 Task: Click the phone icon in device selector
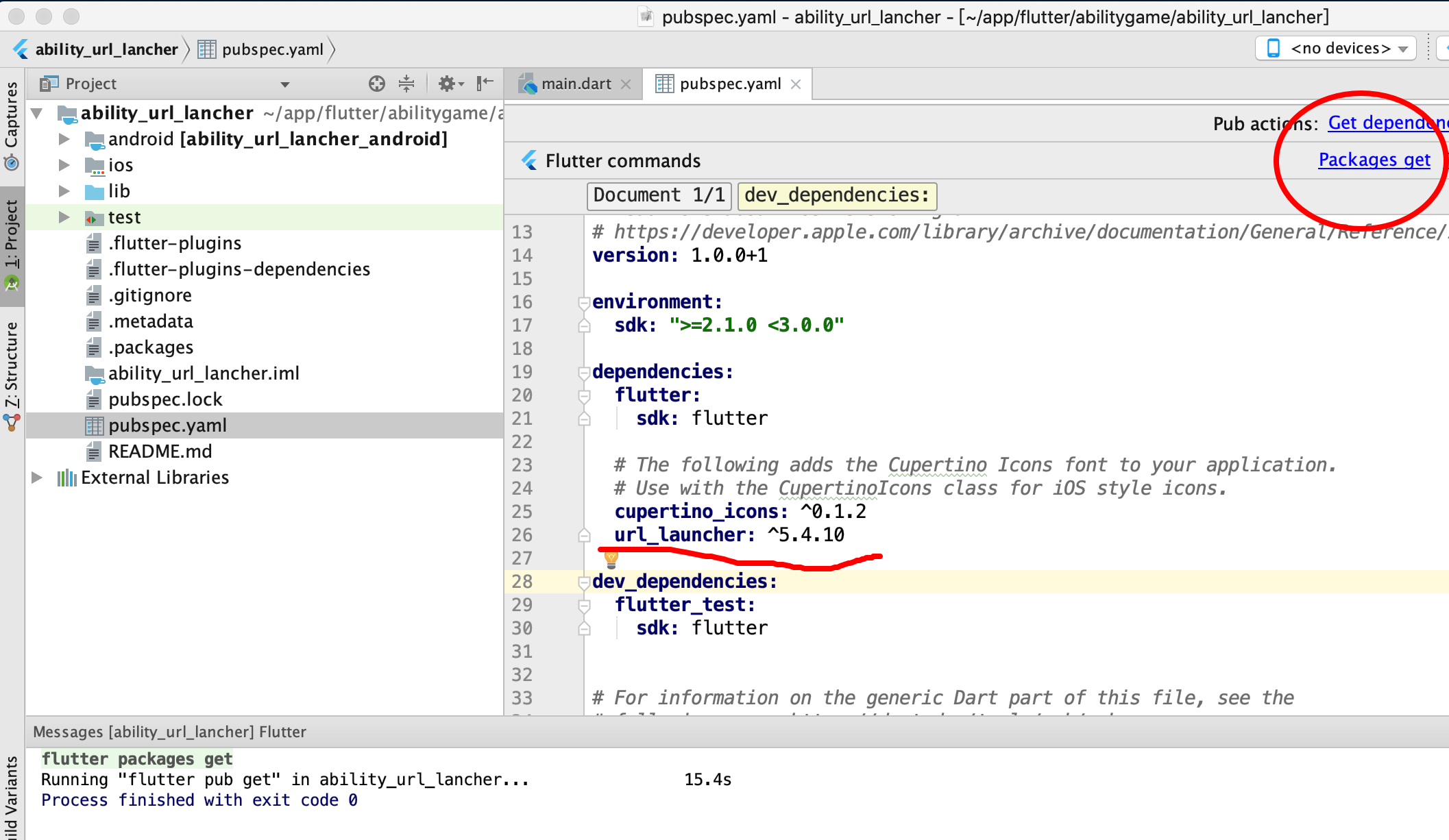click(1274, 49)
